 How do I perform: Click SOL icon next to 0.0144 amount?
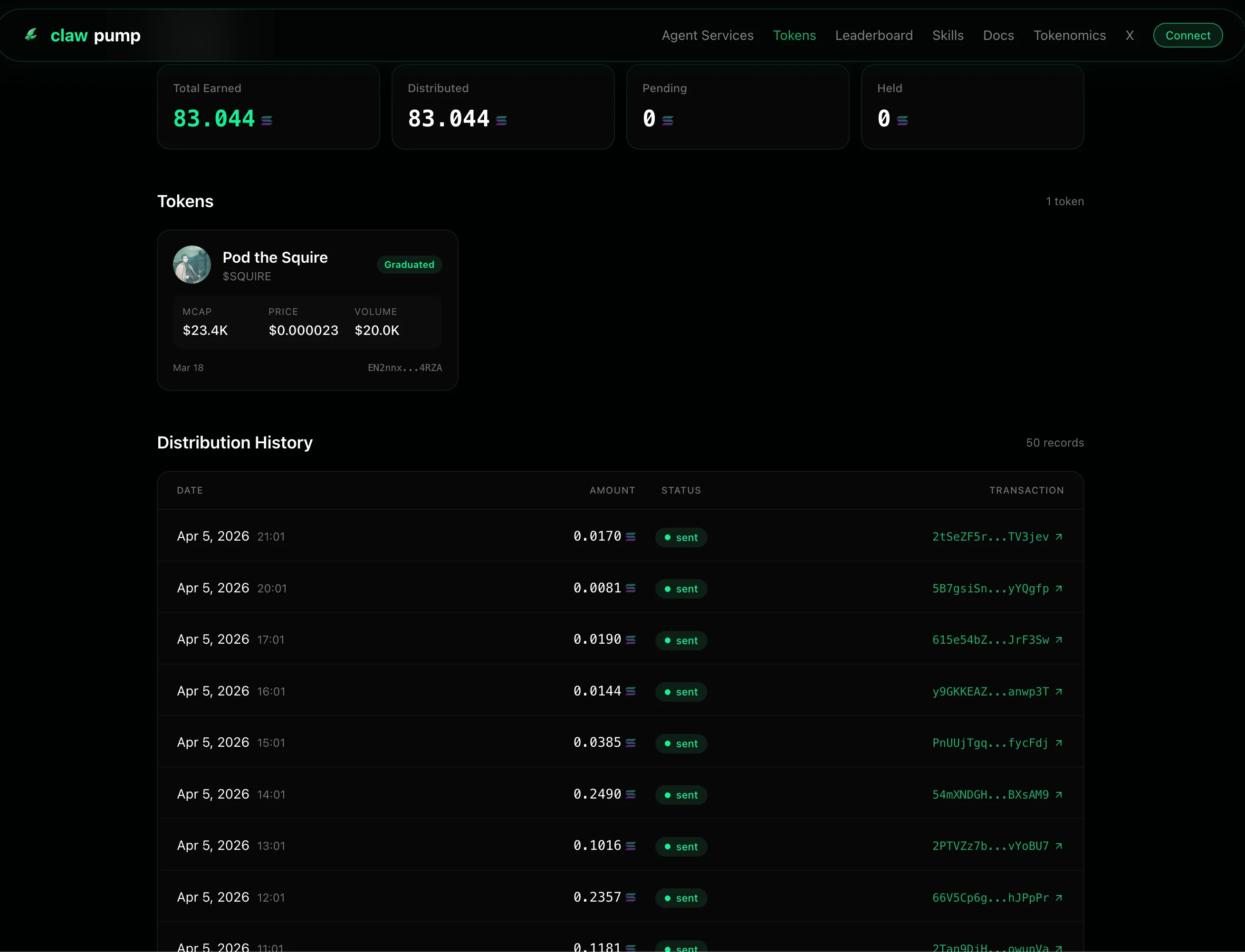[631, 691]
